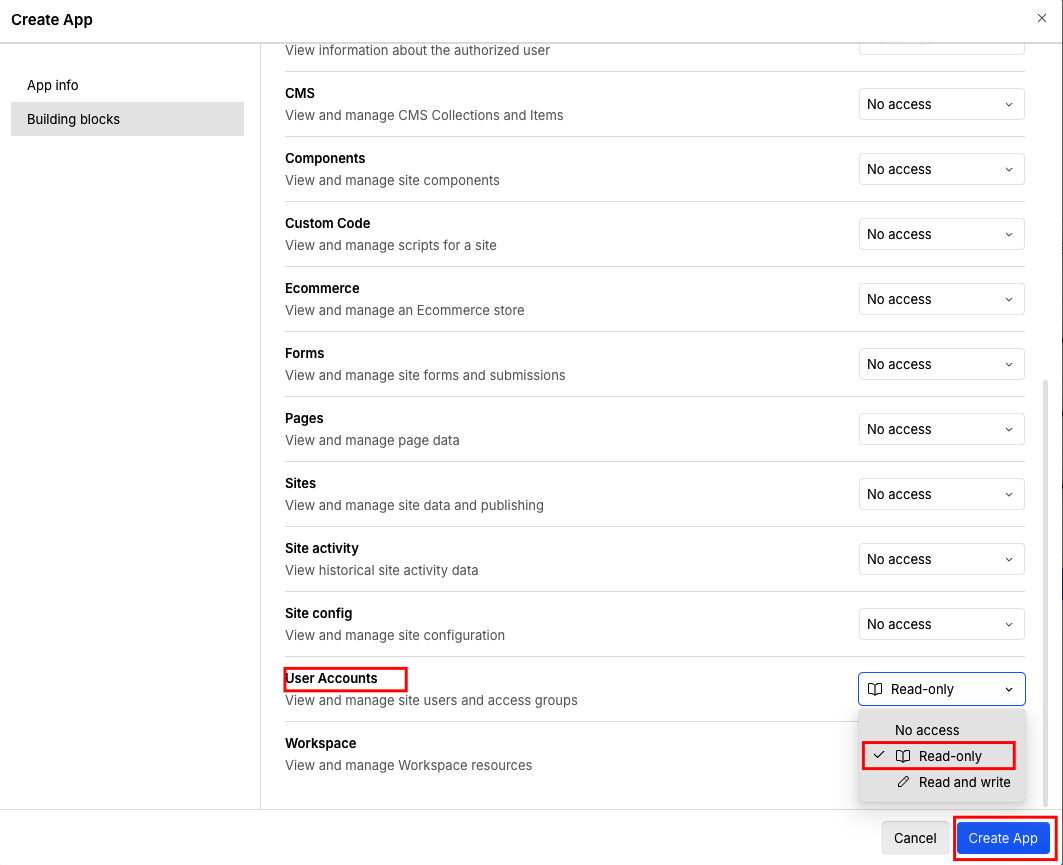Click the Create App button
Image resolution: width=1063 pixels, height=865 pixels.
(1004, 838)
